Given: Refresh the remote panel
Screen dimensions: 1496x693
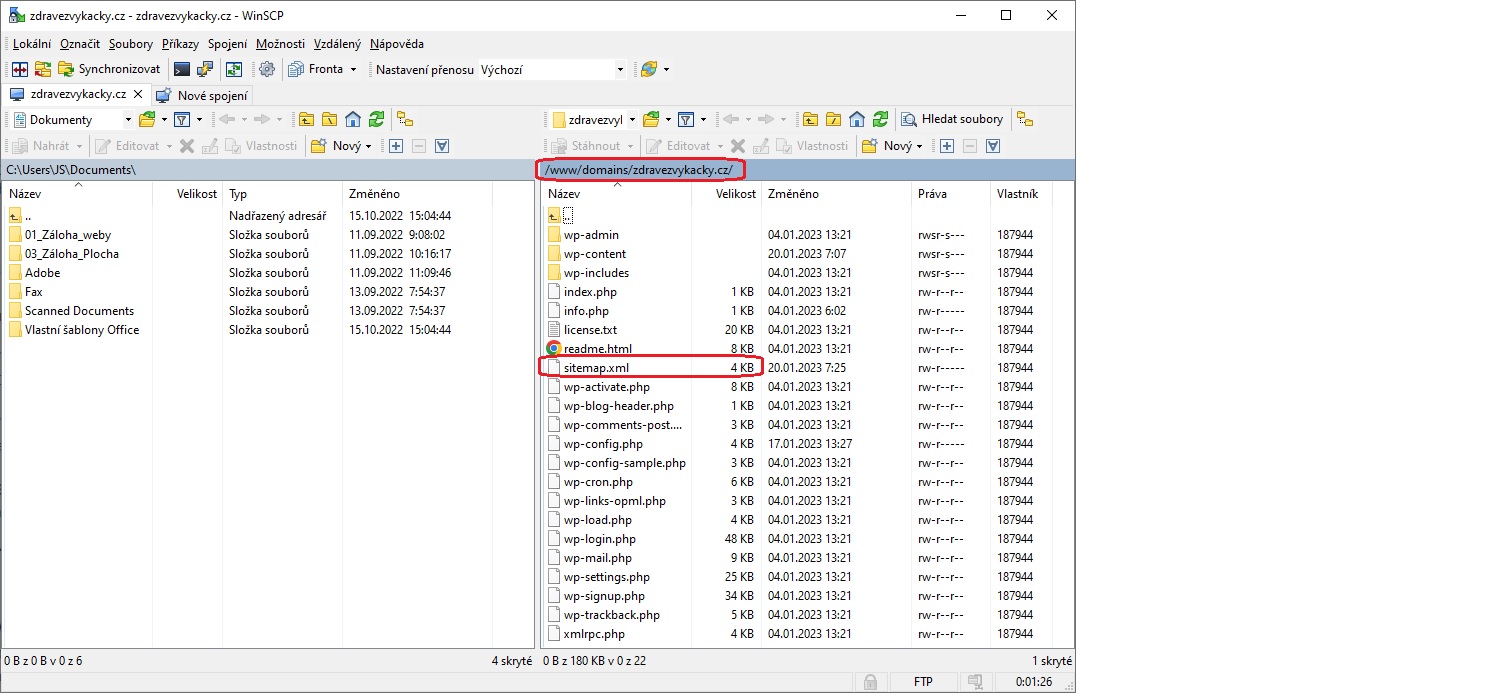Looking at the screenshot, I should click(880, 119).
